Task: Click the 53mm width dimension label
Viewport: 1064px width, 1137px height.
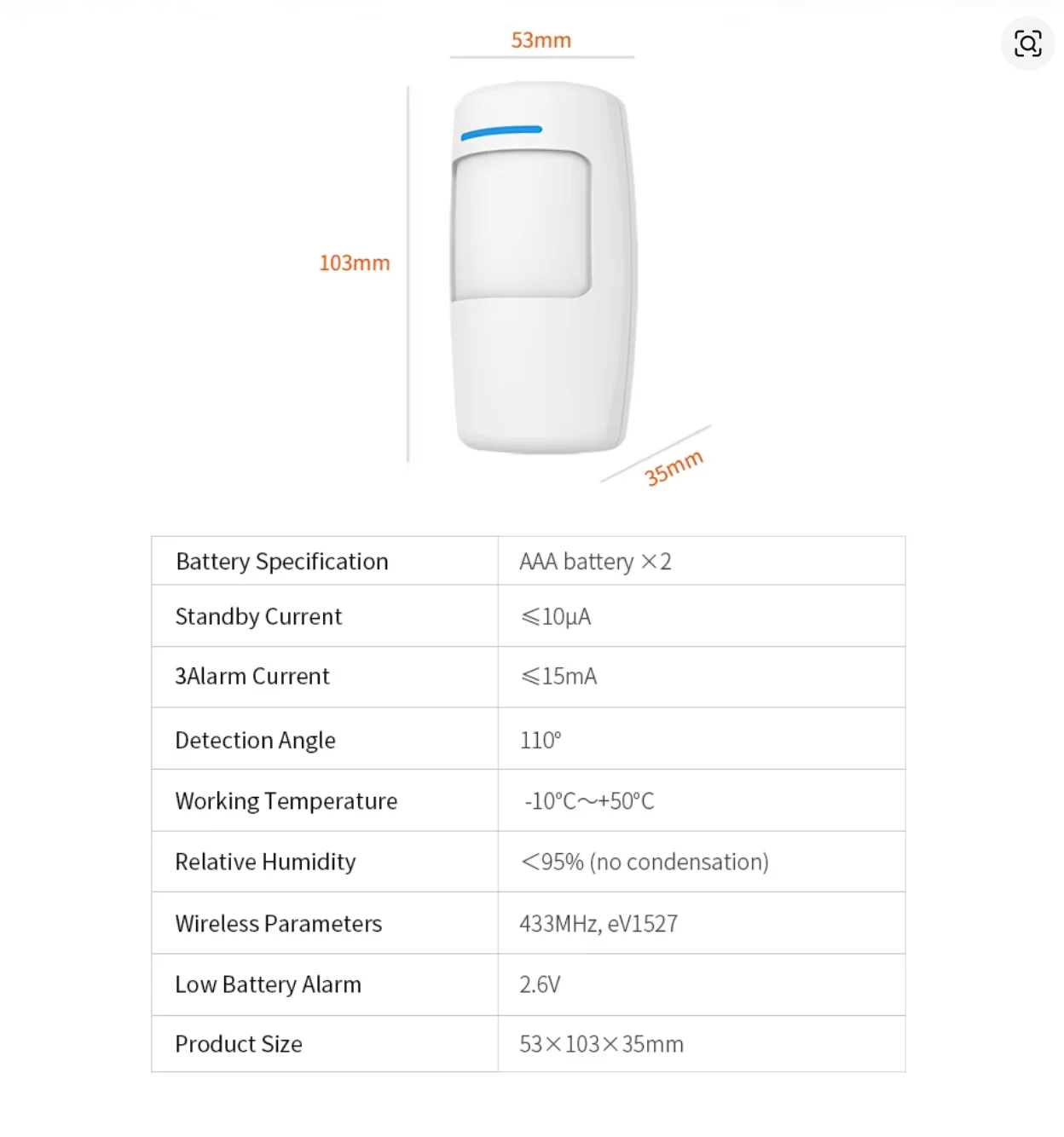Action: coord(541,40)
